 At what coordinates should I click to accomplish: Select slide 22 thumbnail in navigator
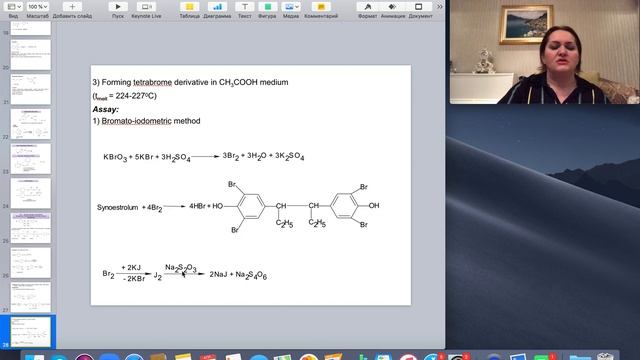(31, 124)
